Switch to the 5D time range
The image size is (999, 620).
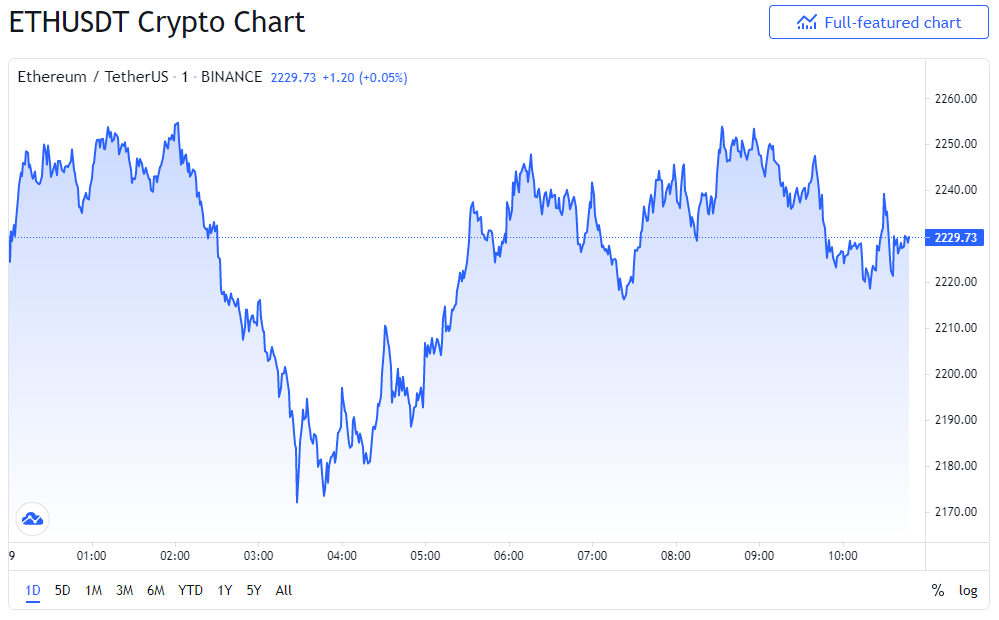pos(62,590)
